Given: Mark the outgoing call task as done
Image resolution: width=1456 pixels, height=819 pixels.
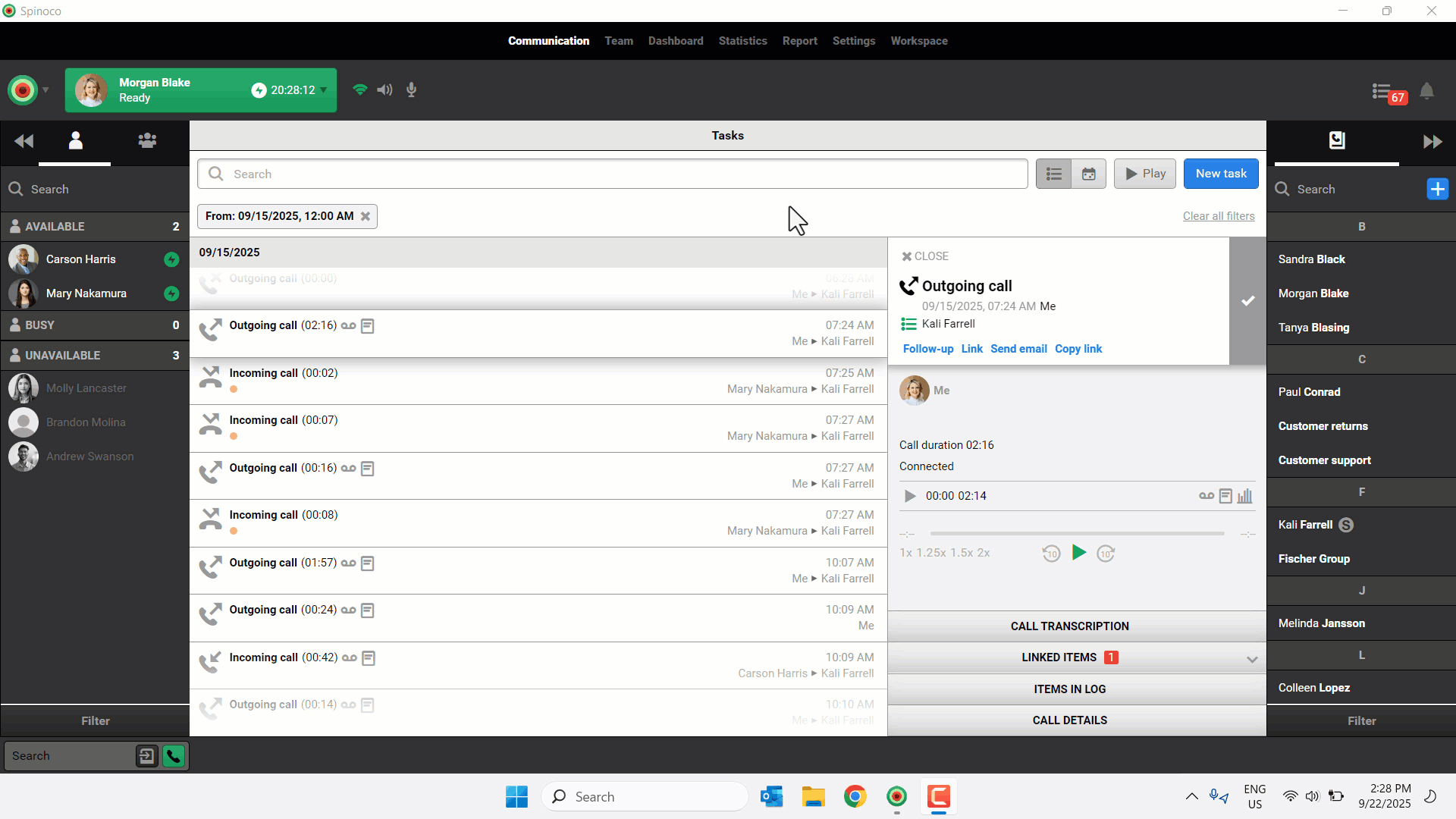Looking at the screenshot, I should [1247, 301].
